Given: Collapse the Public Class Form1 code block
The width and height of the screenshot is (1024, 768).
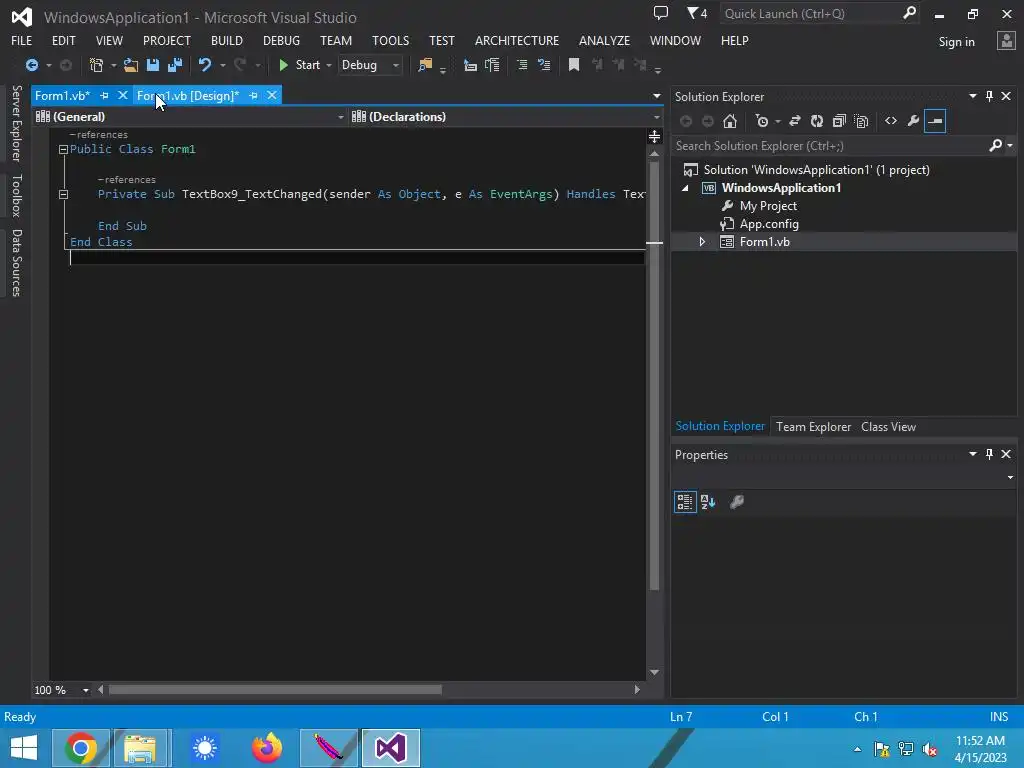Looking at the screenshot, I should coord(63,150).
